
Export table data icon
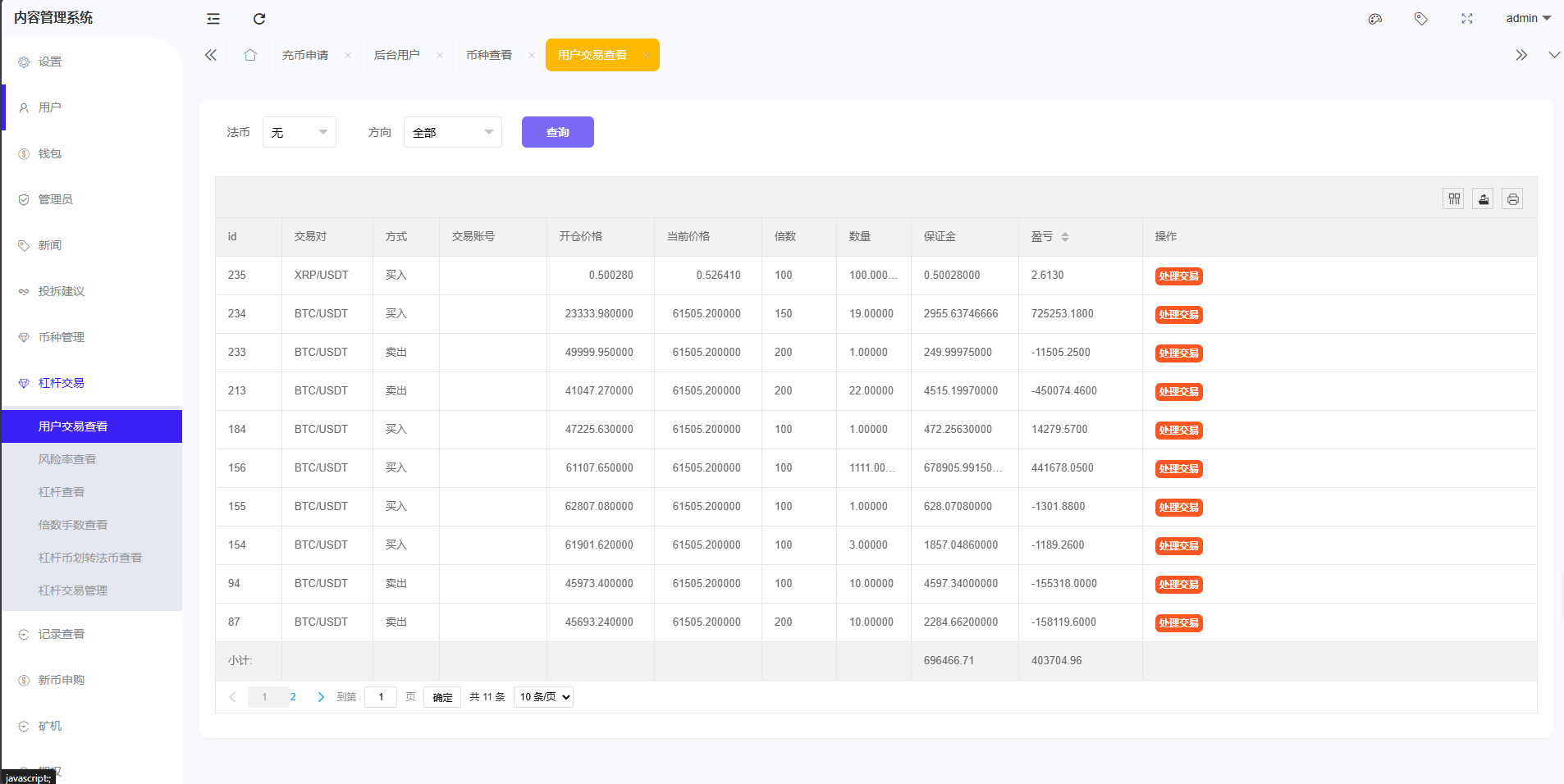click(1483, 198)
